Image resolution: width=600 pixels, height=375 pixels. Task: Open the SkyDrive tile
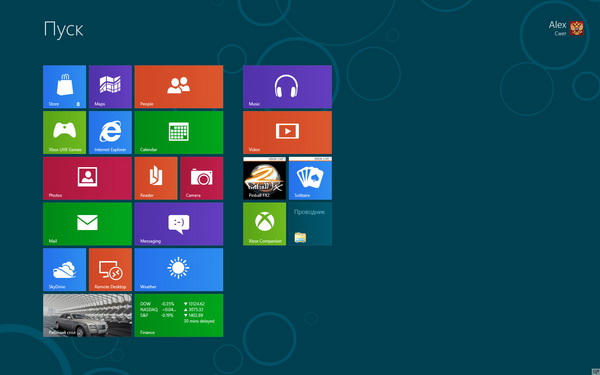pos(64,269)
